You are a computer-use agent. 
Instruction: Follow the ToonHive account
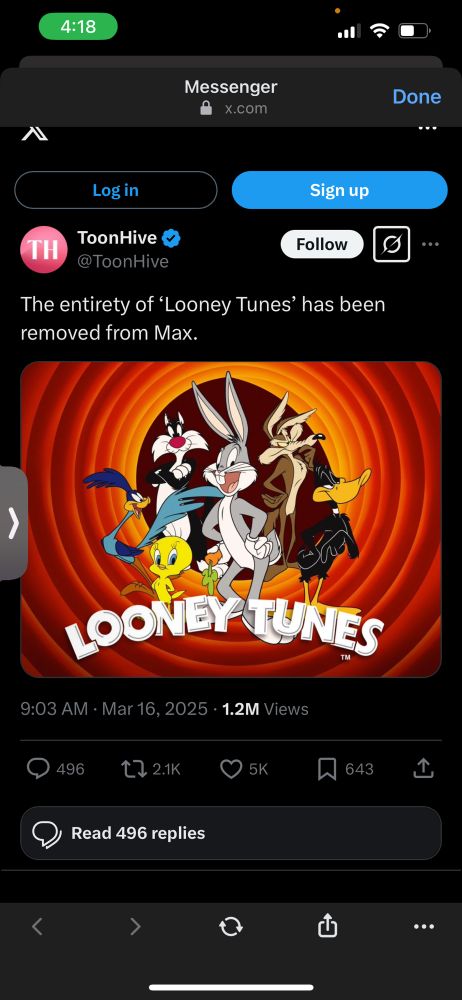tap(322, 244)
